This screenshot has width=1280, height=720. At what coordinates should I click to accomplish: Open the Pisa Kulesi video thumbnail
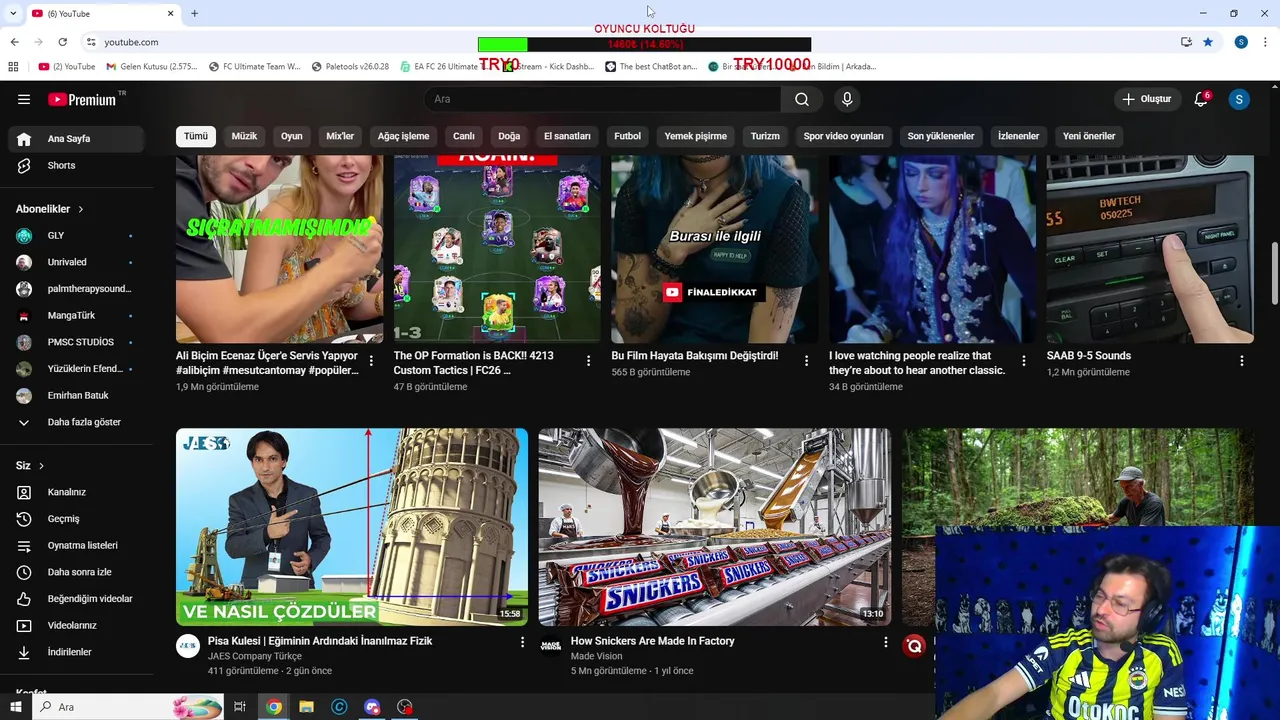tap(352, 527)
